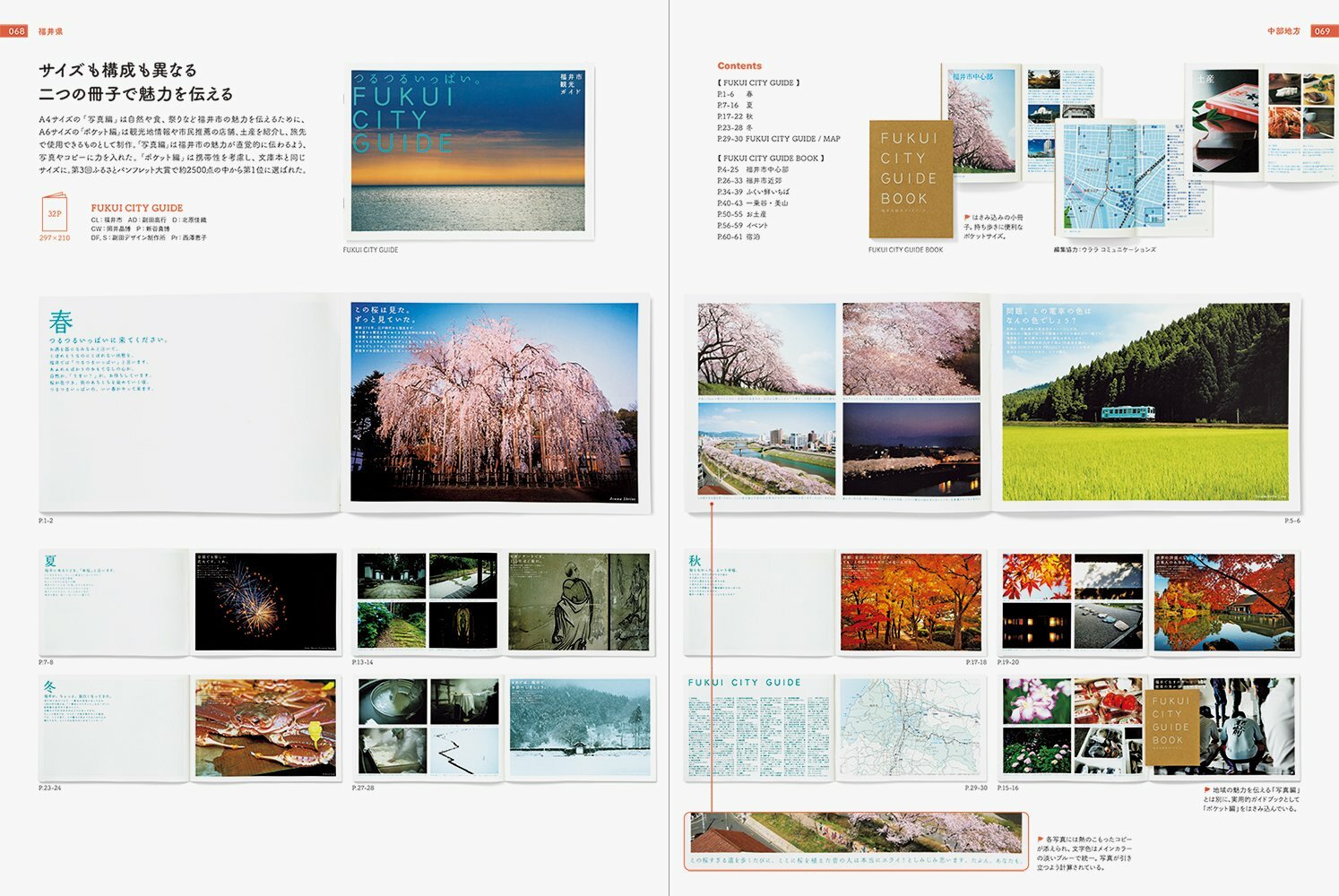Click the 福井県 header label

tap(50, 31)
